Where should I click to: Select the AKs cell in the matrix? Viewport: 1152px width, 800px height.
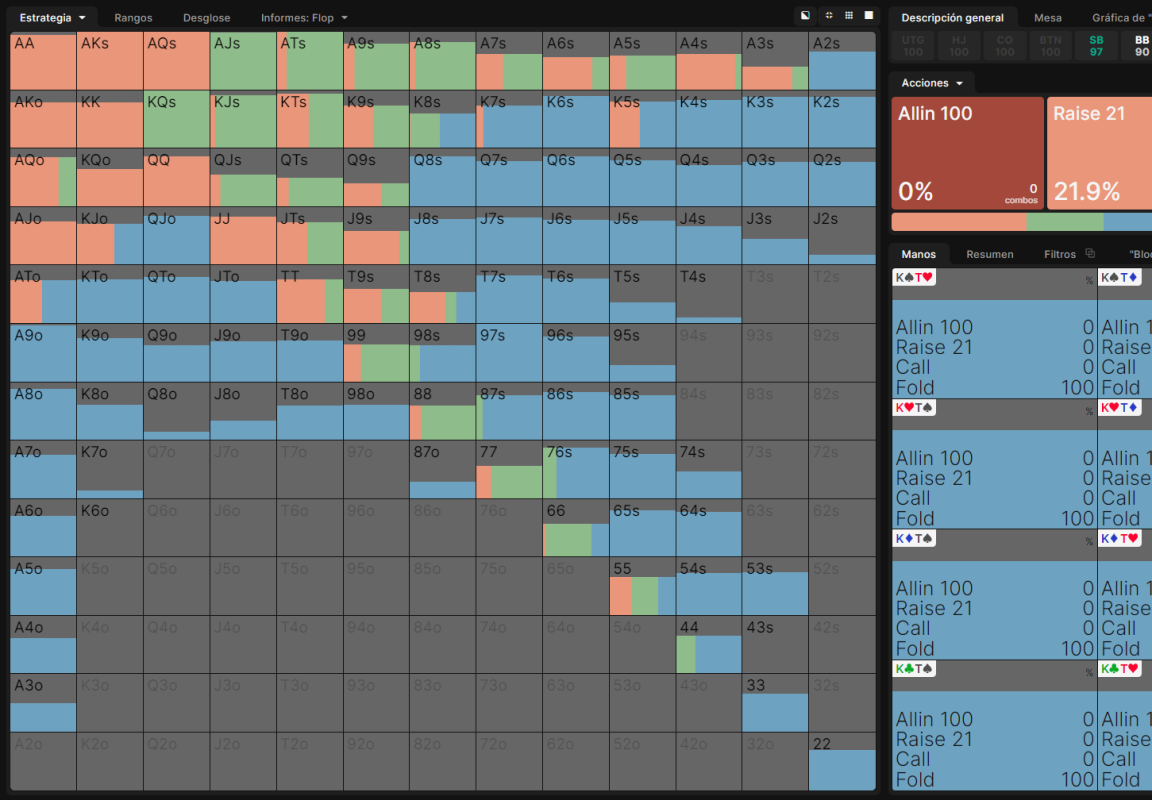tap(109, 61)
